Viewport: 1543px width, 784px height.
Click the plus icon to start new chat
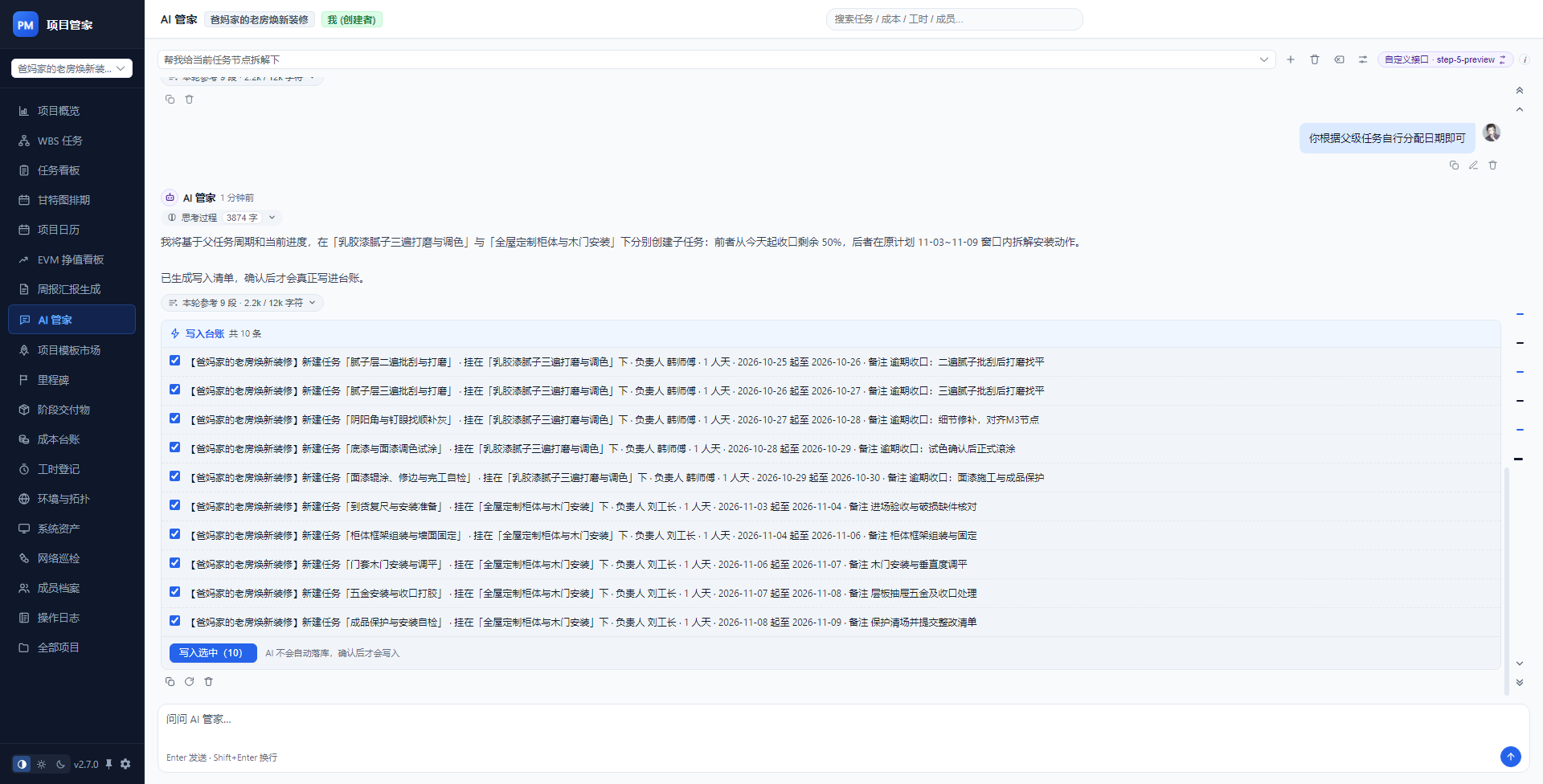coord(1291,59)
